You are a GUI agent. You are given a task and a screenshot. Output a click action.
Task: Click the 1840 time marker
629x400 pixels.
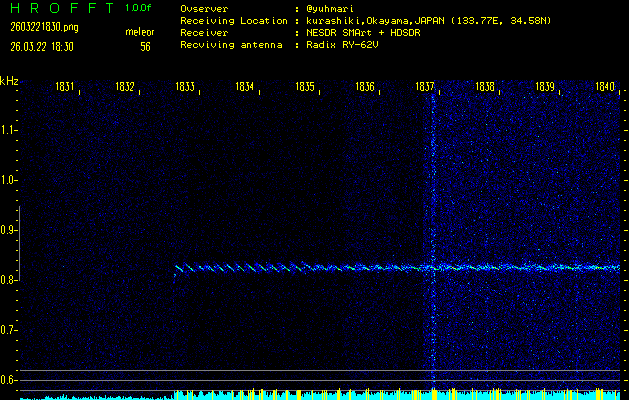tap(604, 87)
